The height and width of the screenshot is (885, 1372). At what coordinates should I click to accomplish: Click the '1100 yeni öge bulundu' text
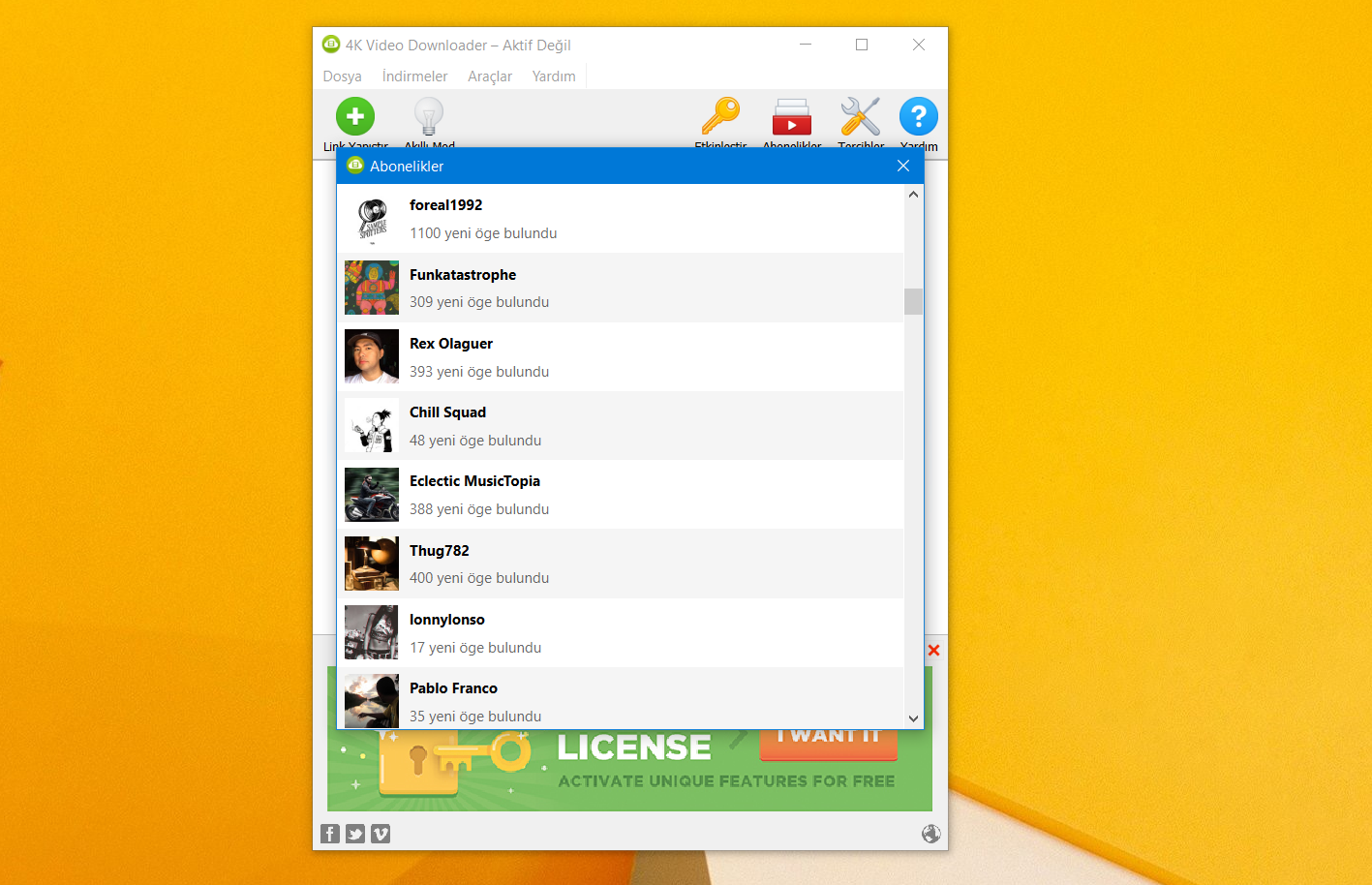483,233
